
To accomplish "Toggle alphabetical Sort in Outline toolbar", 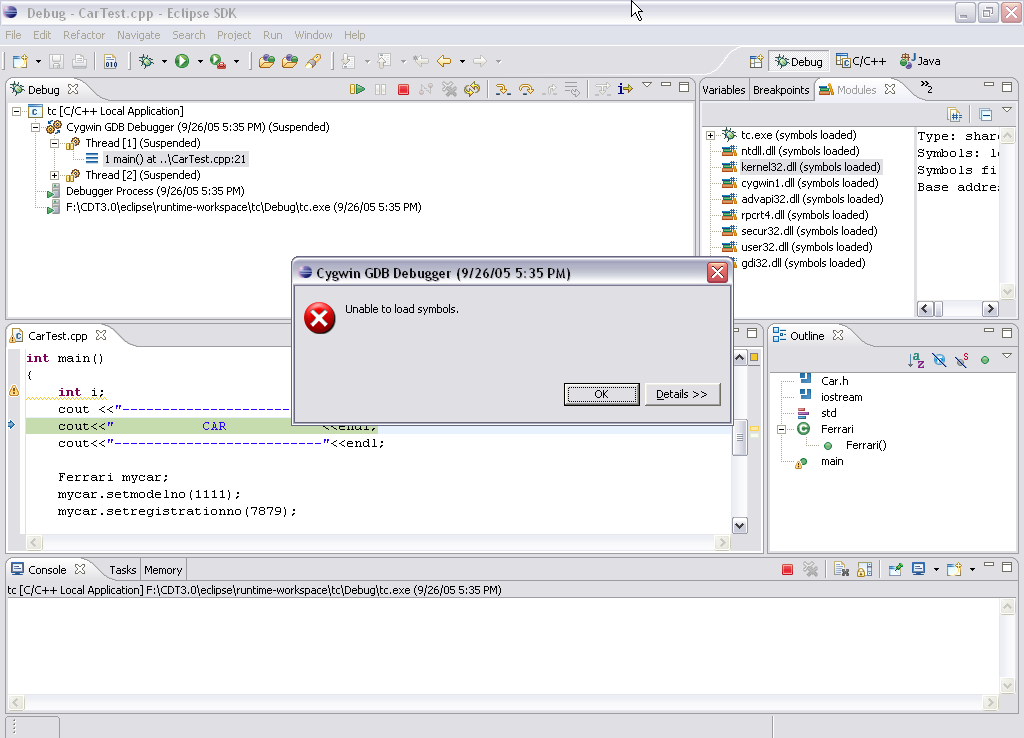I will click(916, 360).
